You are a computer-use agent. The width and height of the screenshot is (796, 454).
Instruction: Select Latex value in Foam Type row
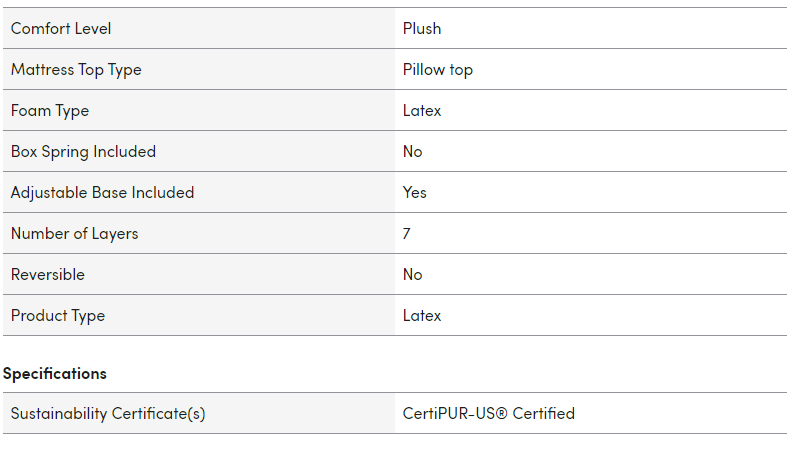pyautogui.click(x=421, y=110)
